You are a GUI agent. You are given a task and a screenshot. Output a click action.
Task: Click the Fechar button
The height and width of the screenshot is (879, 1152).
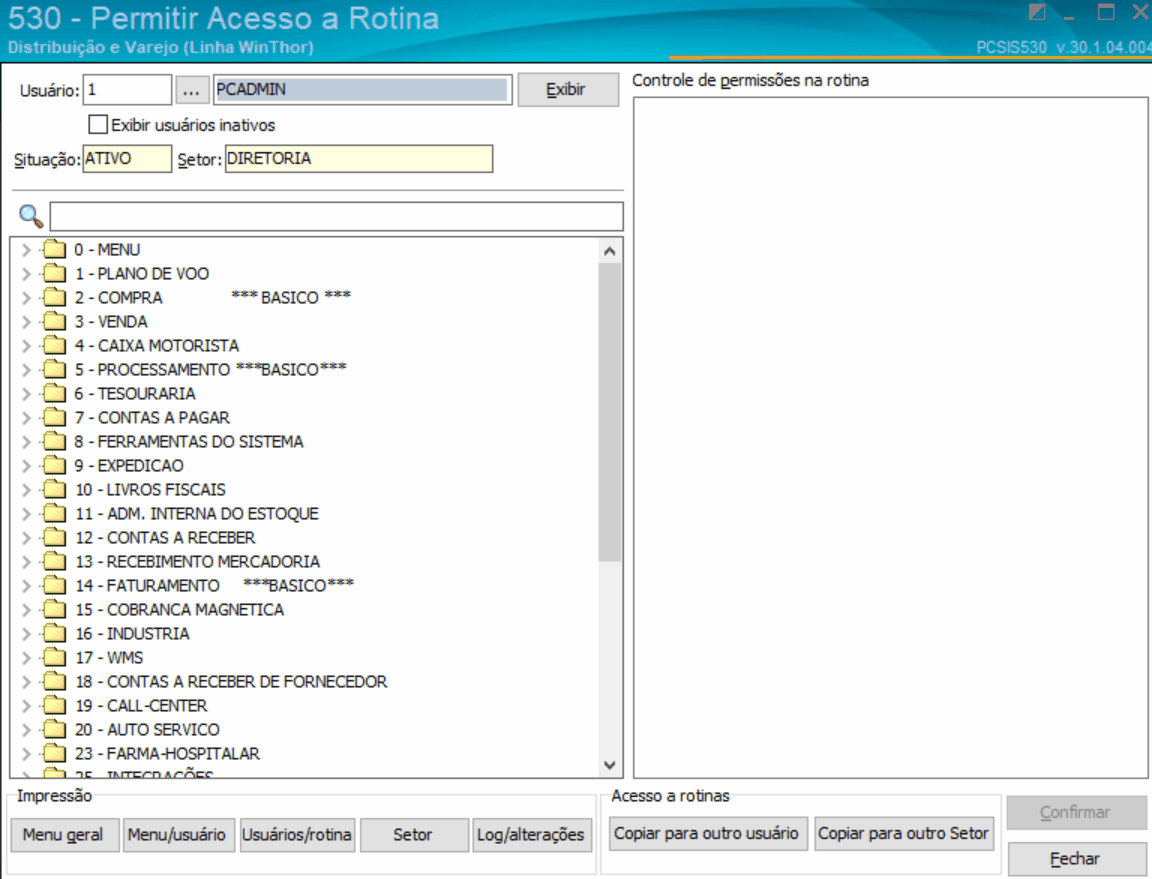1076,859
